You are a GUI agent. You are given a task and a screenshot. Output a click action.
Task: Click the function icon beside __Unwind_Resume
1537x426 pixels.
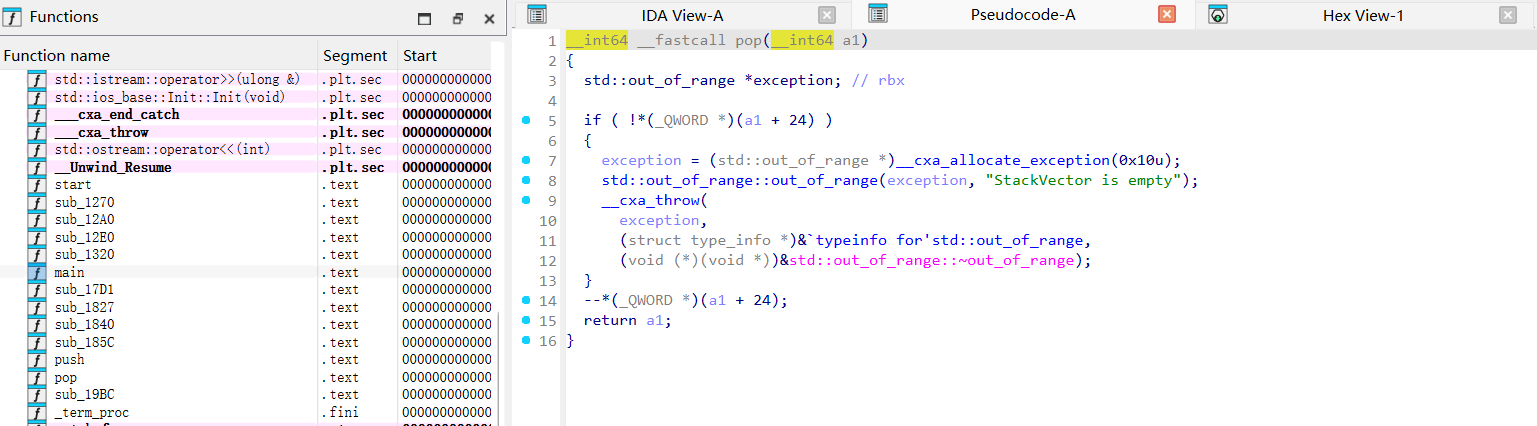coord(36,167)
